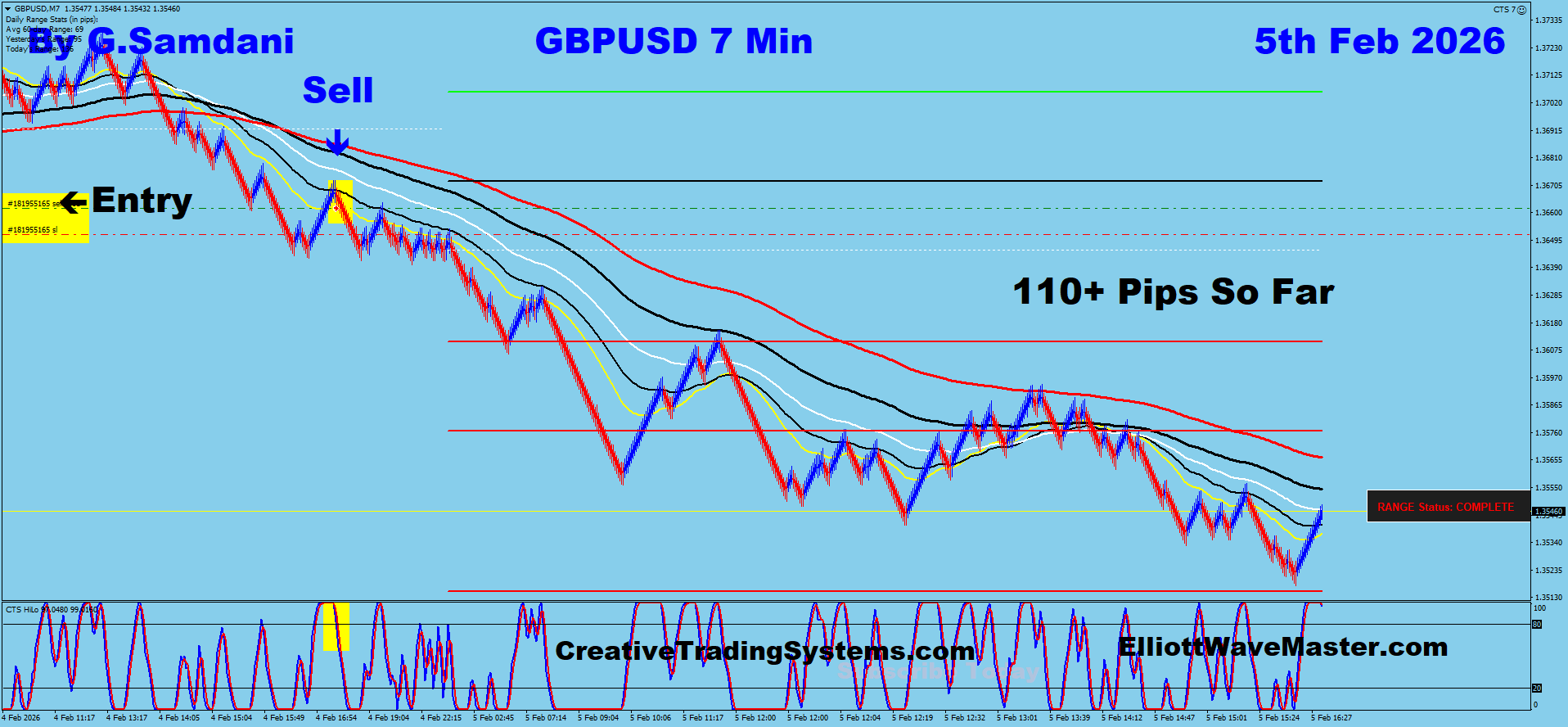Click the black Entry left arrow
Screen dimensions: 1568x727
[74, 202]
